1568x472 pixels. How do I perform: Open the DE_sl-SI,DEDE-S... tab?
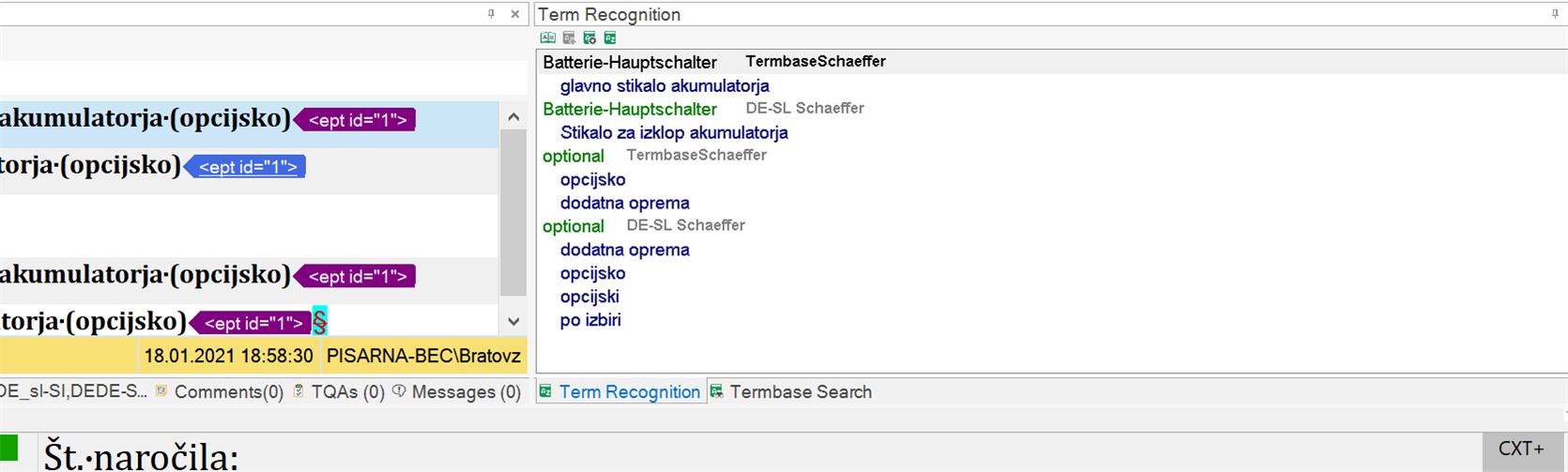[73, 391]
